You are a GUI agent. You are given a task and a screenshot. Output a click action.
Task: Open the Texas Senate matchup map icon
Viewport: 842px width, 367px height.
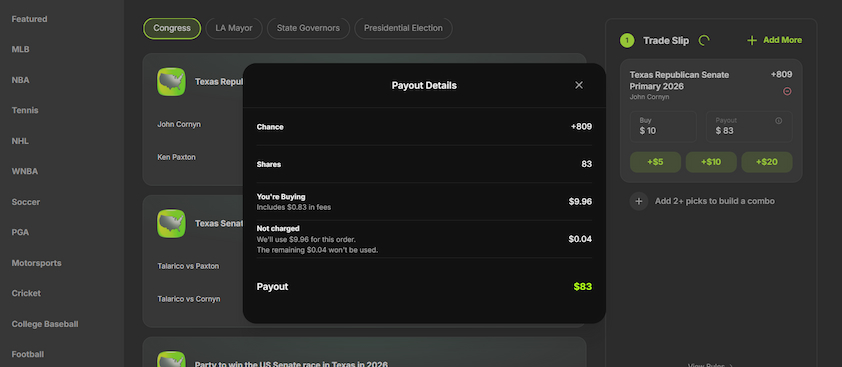[x=171, y=224]
